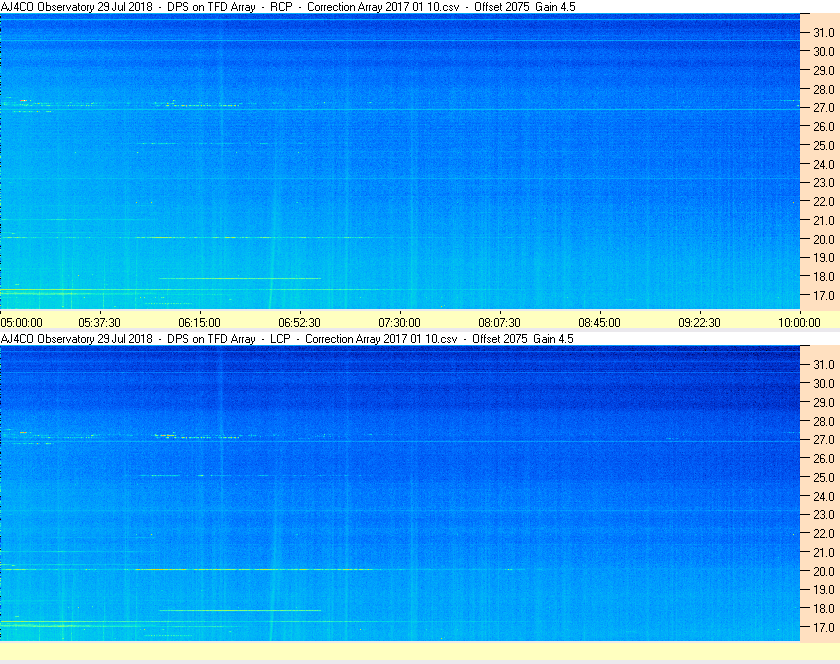
Task: Click the 25.0 frequency label on LCP plot
Action: click(x=824, y=477)
